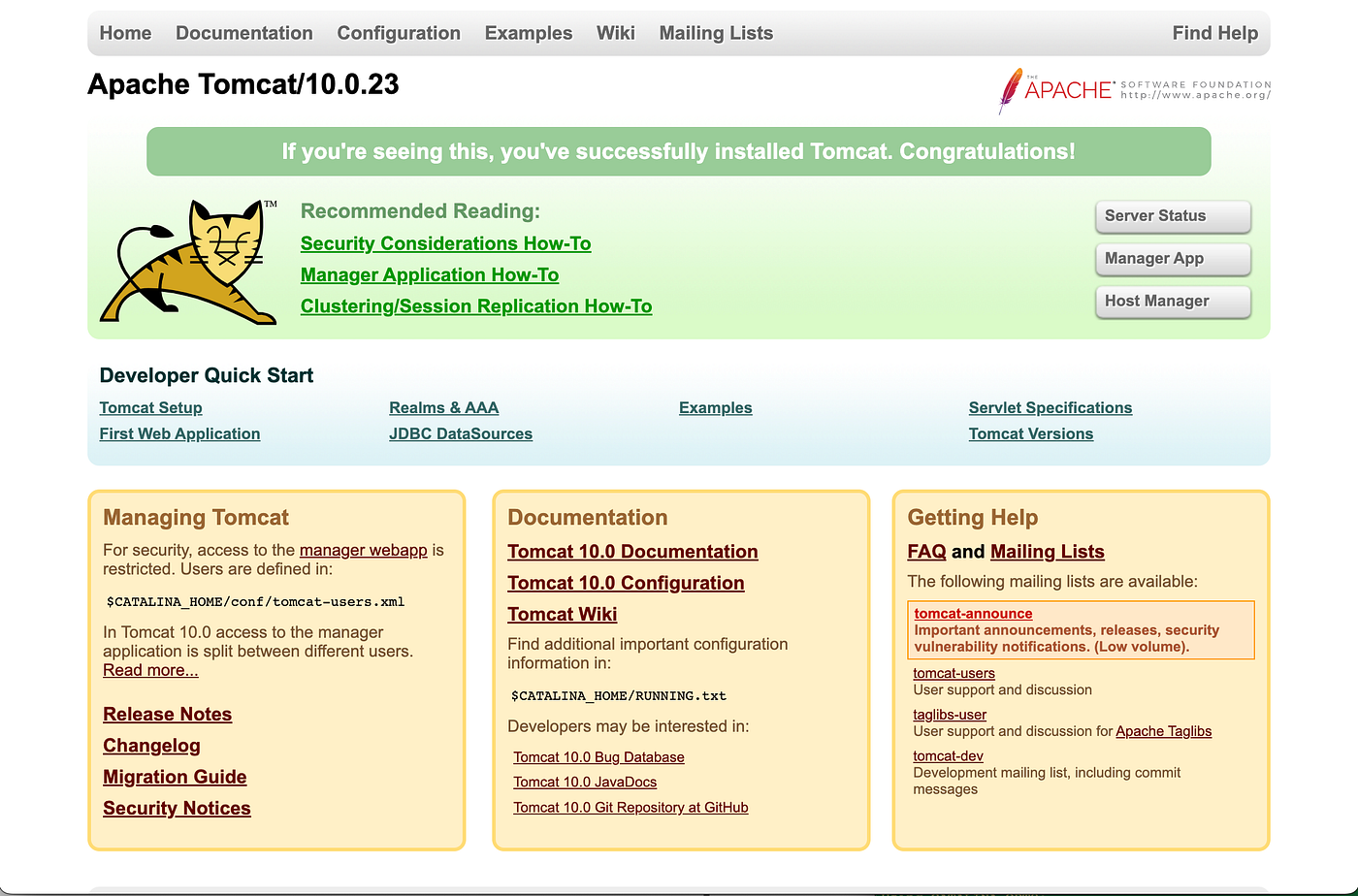The width and height of the screenshot is (1358, 896).
Task: Open Migration Guide link
Action: pos(175,777)
